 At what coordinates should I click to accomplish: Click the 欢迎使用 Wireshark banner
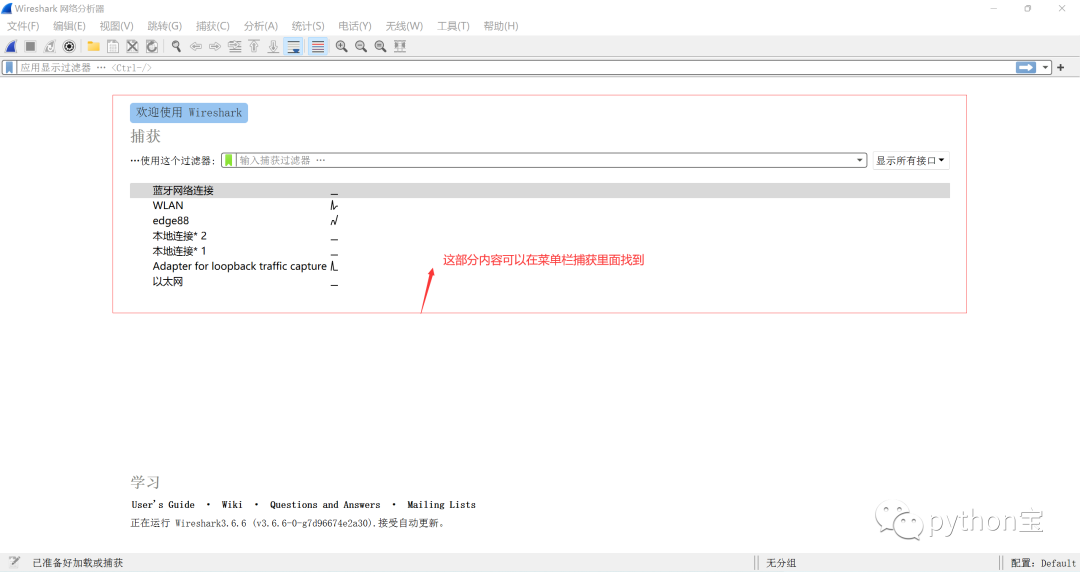pos(189,112)
